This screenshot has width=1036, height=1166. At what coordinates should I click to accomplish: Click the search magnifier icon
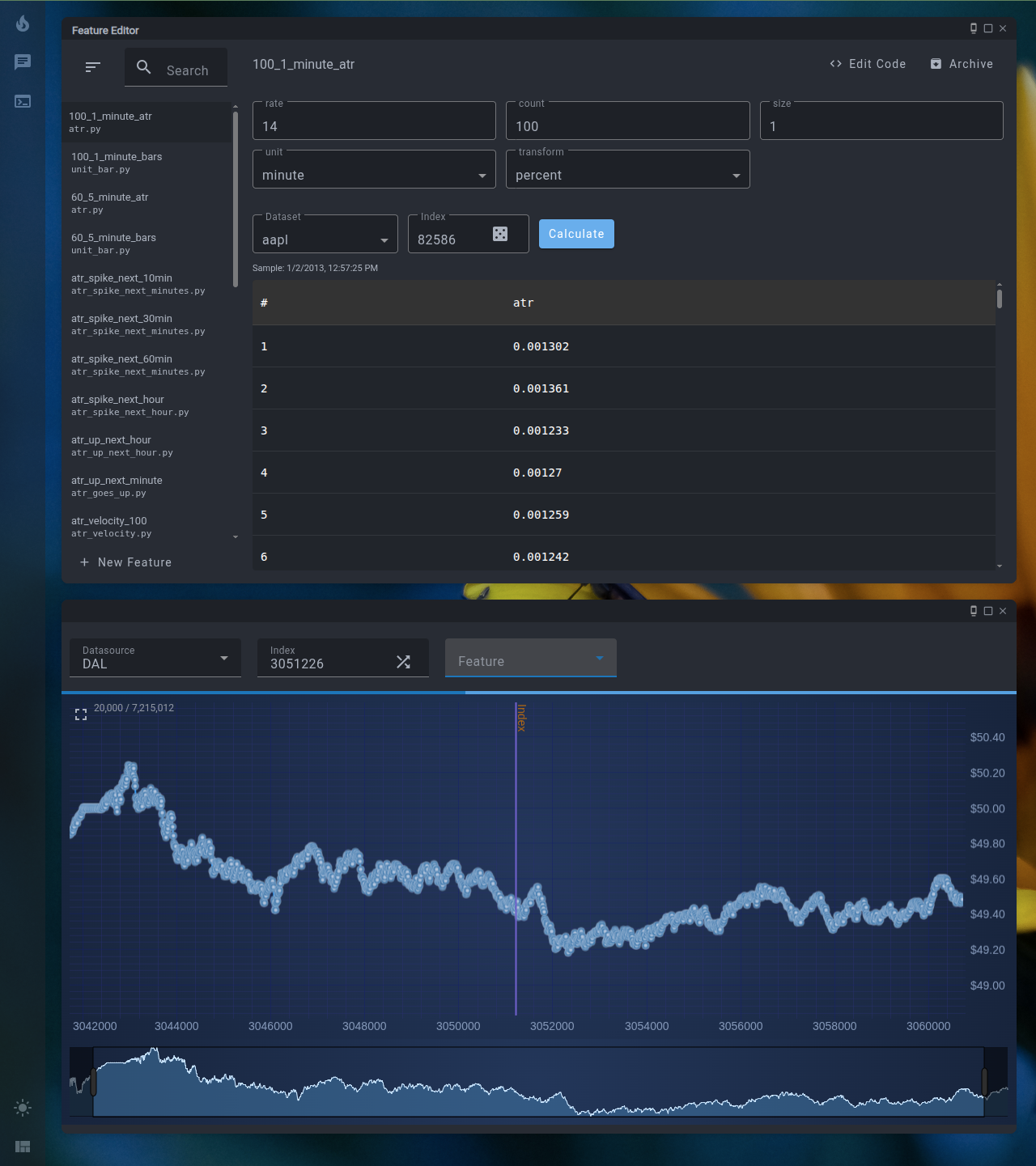[x=144, y=67]
